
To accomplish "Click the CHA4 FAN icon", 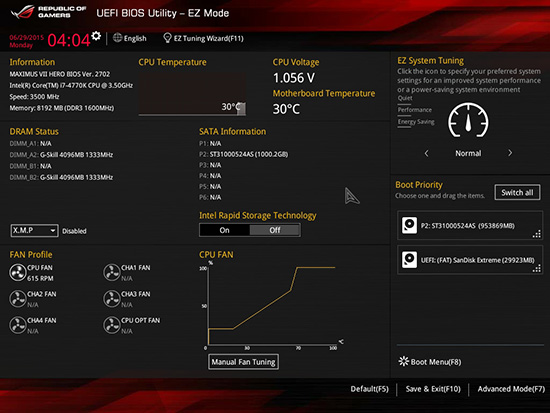I will pyautogui.click(x=18, y=325).
